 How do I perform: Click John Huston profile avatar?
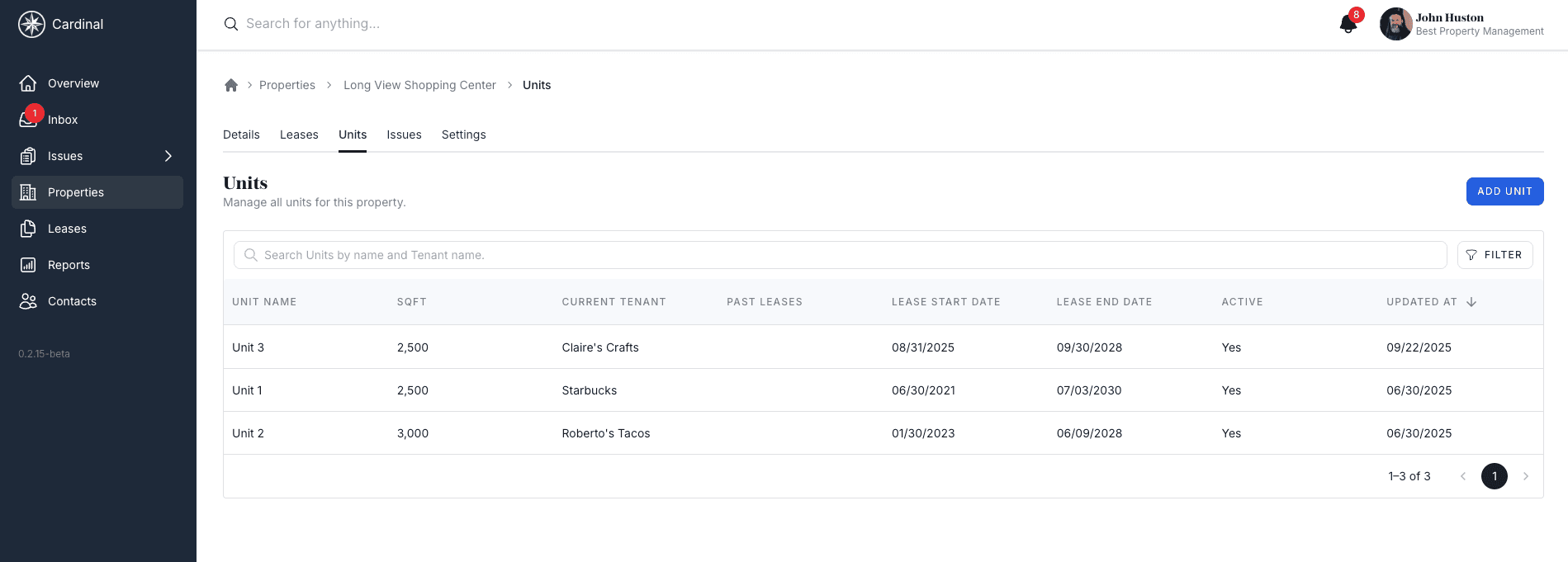click(x=1395, y=24)
